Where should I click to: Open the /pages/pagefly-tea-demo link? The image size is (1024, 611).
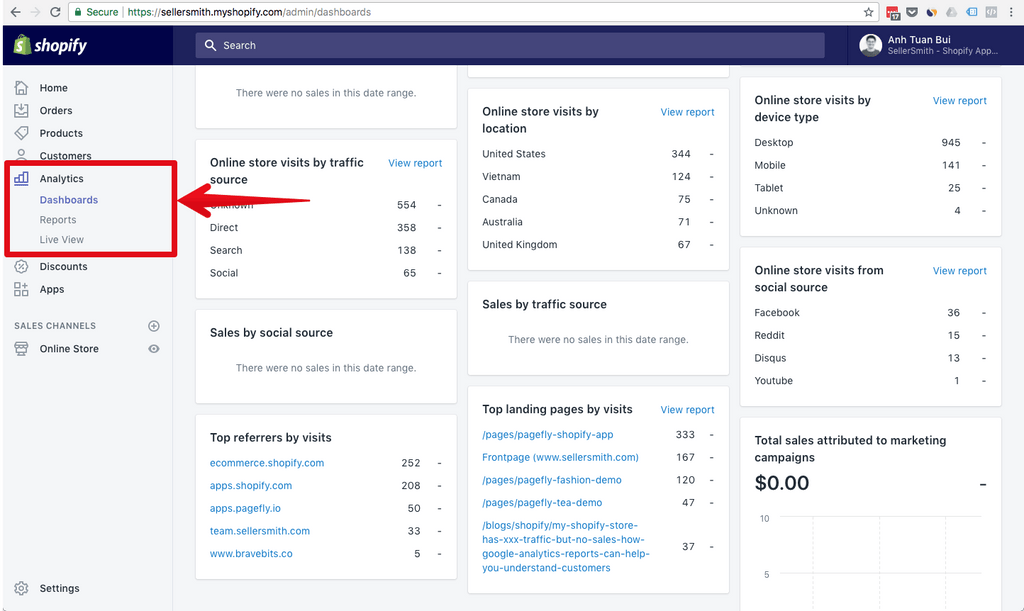point(542,503)
